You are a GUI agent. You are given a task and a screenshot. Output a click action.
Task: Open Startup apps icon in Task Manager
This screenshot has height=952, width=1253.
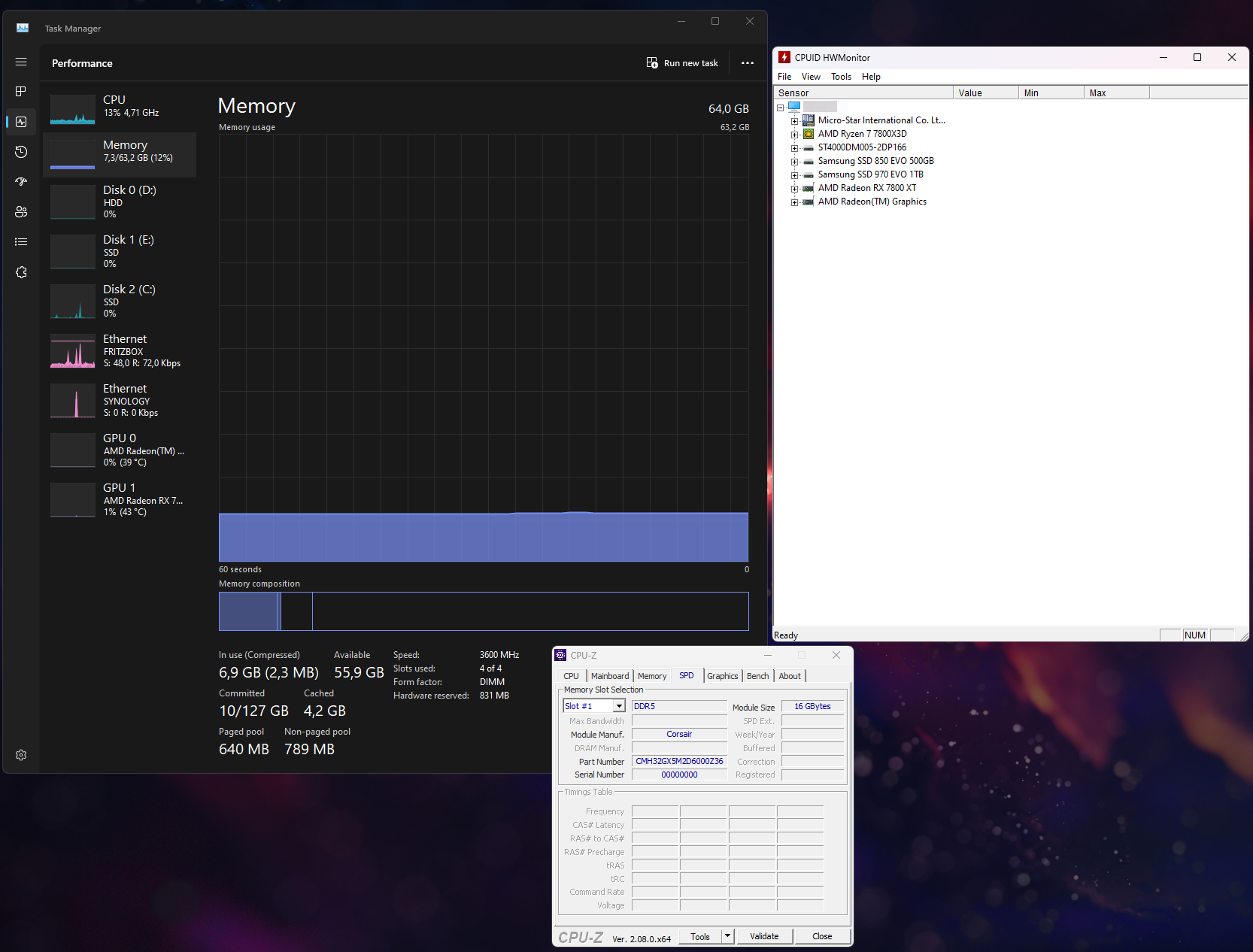tap(21, 182)
